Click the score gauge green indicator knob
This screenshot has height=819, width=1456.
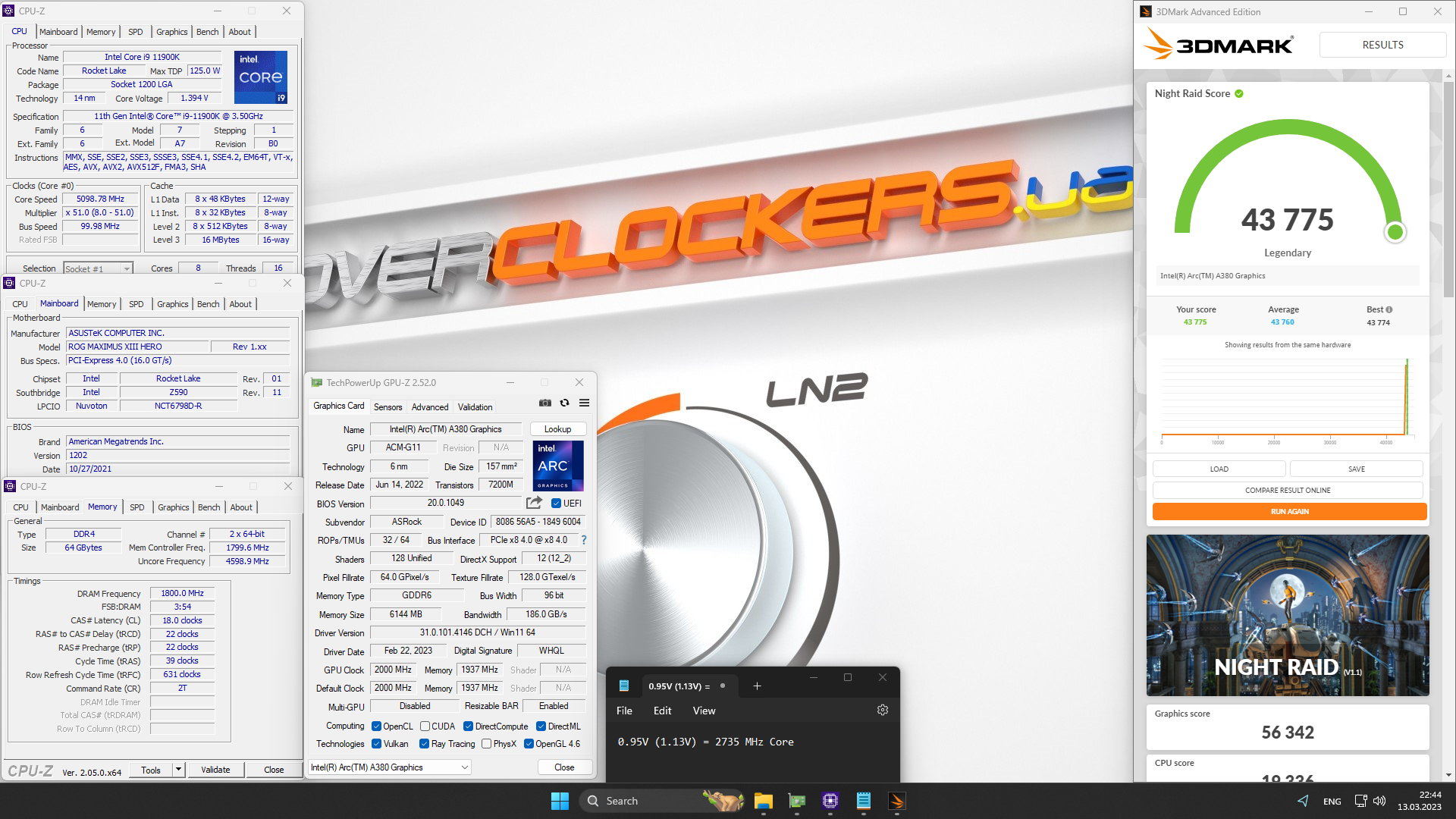[x=1395, y=232]
